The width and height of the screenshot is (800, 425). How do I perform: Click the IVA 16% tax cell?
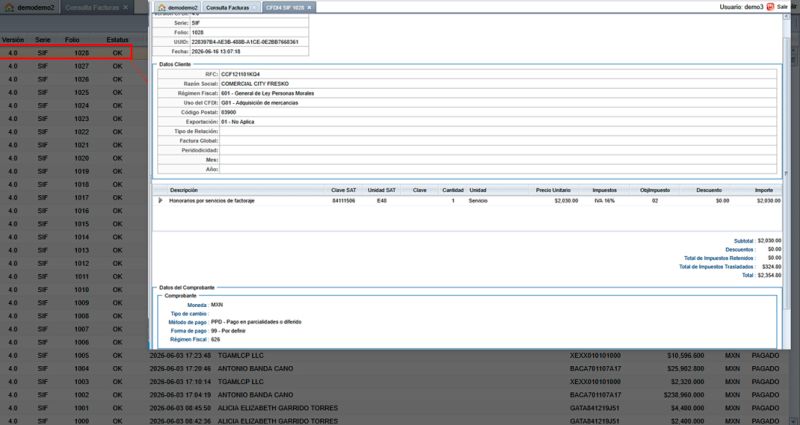(x=604, y=201)
